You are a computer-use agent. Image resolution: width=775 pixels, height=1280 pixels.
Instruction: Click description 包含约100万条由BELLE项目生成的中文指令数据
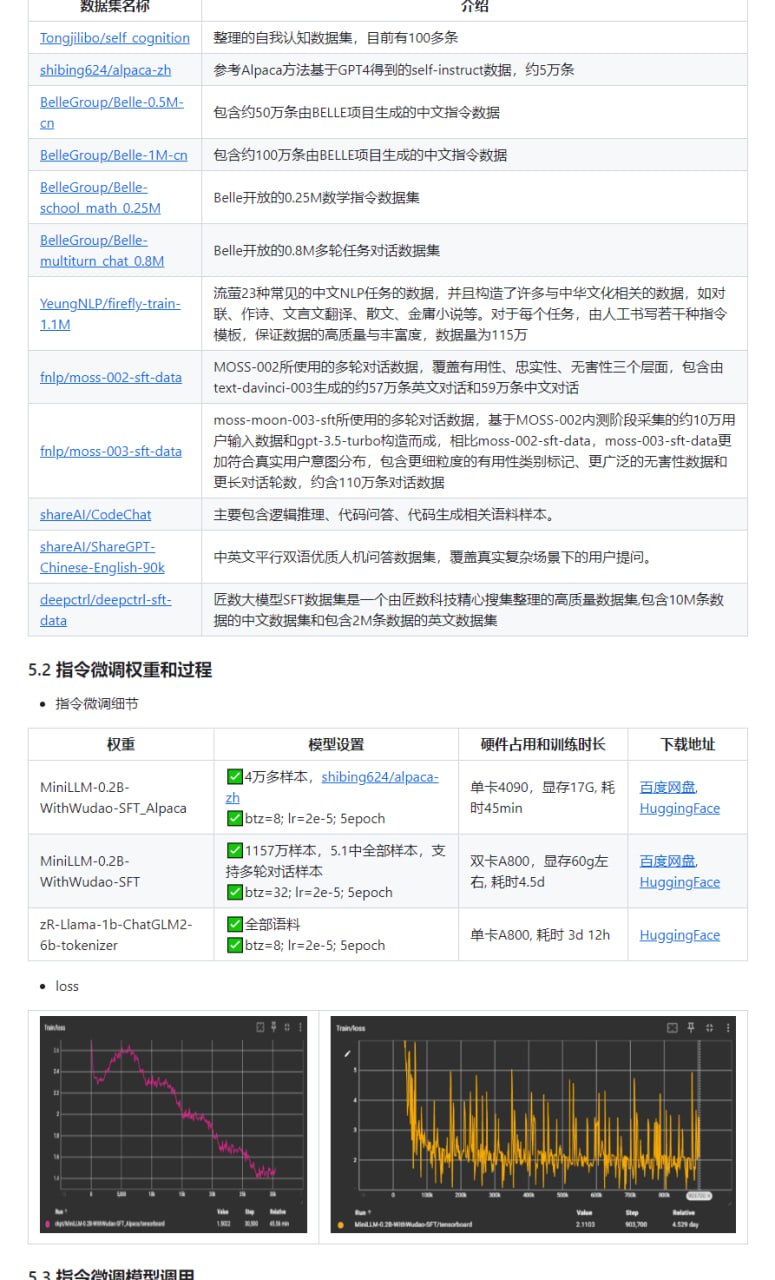click(360, 155)
